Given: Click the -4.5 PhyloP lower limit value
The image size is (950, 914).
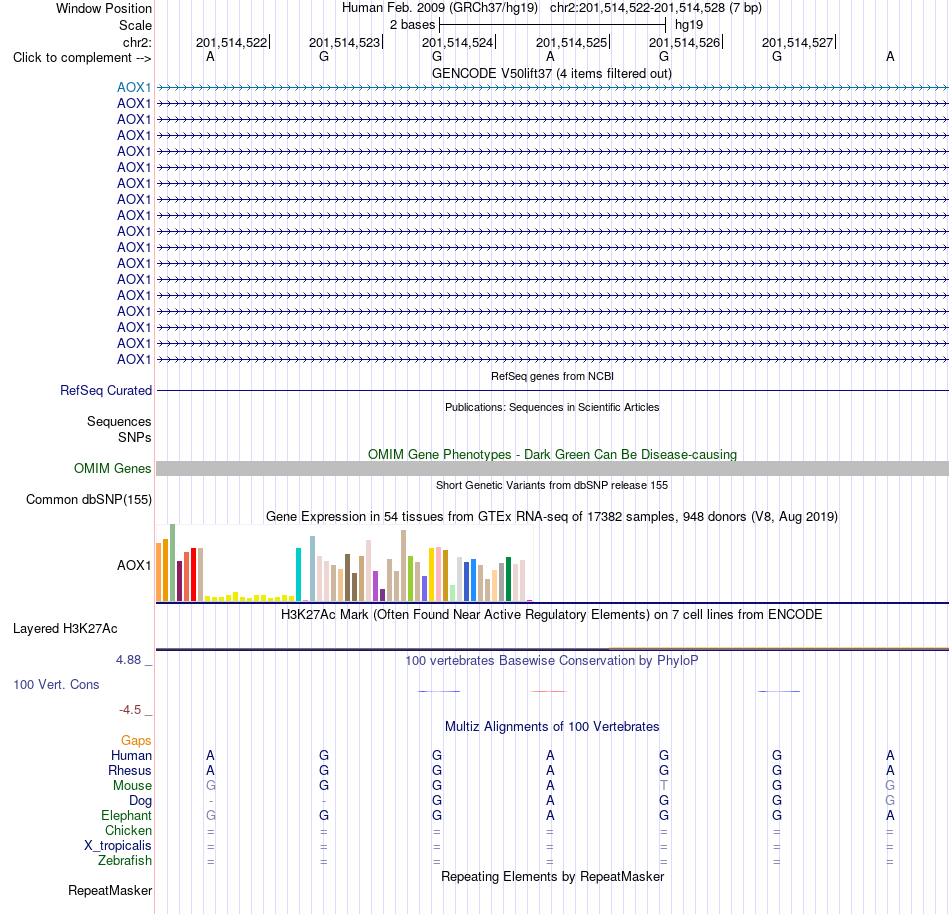Looking at the screenshot, I should pyautogui.click(x=130, y=709).
